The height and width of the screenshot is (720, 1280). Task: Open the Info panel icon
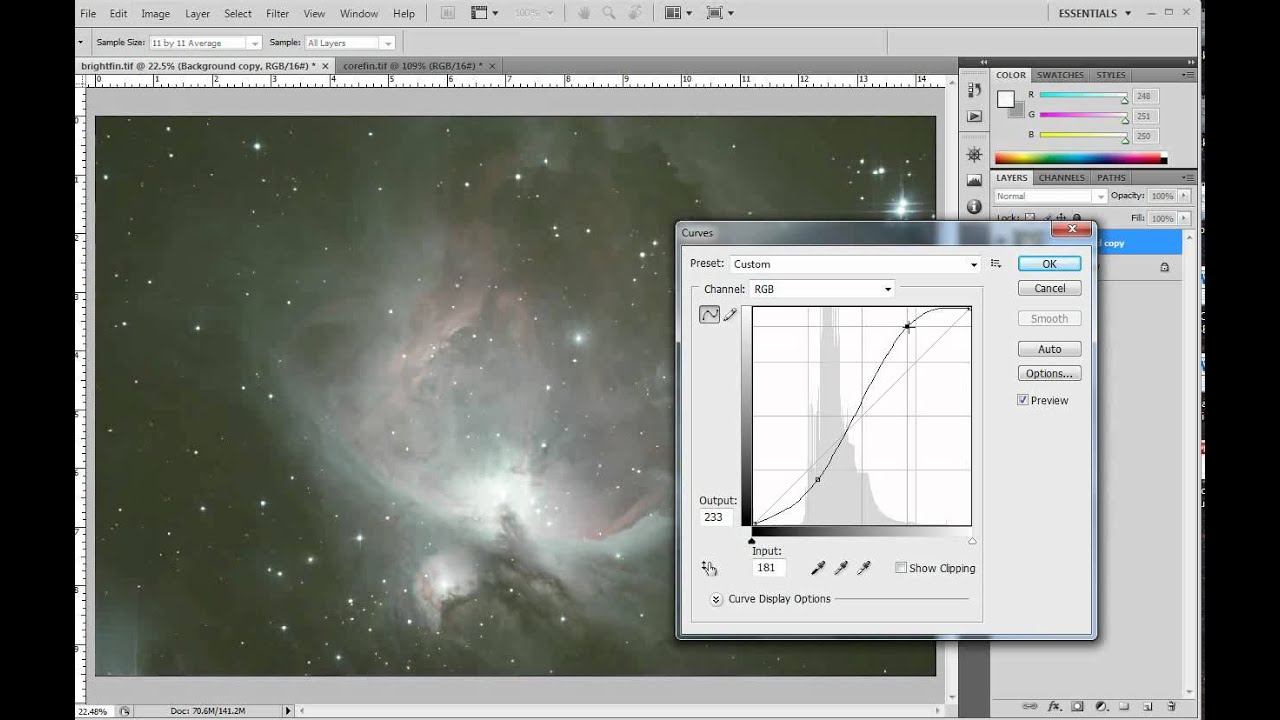pos(974,207)
